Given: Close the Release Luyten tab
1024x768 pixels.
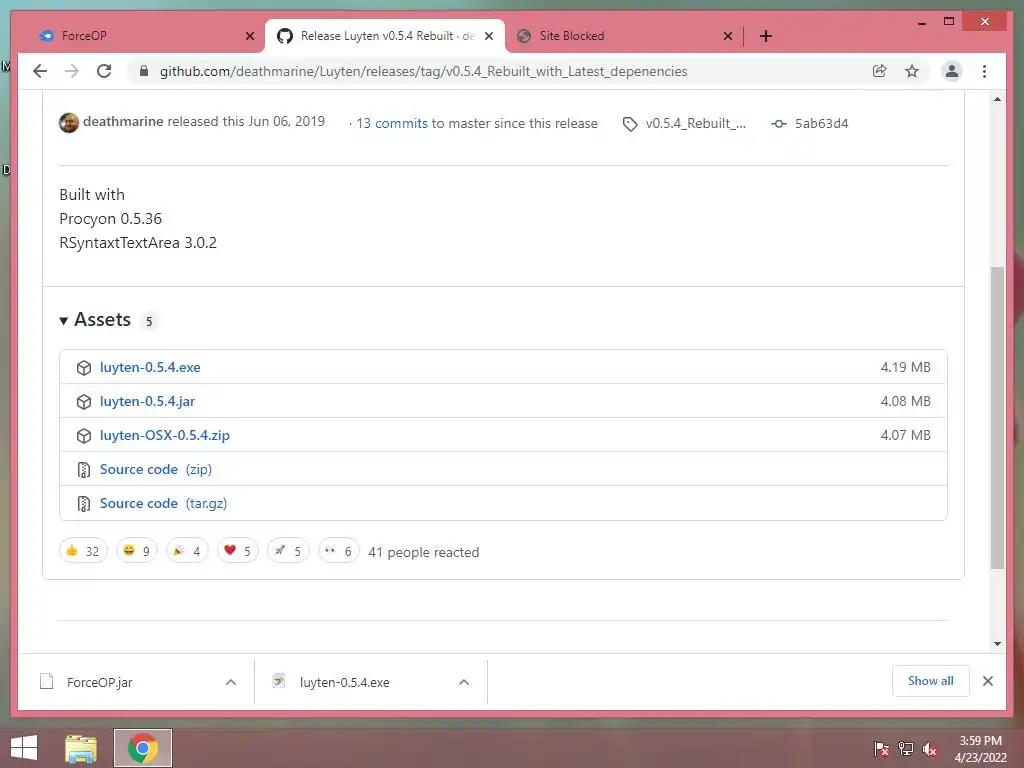Looking at the screenshot, I should (x=488, y=36).
